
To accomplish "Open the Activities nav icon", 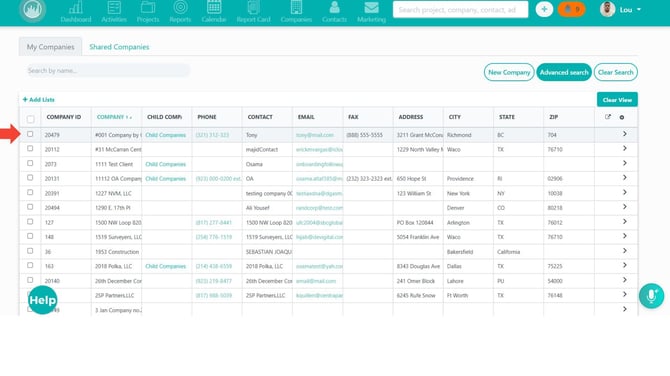I will (x=114, y=12).
